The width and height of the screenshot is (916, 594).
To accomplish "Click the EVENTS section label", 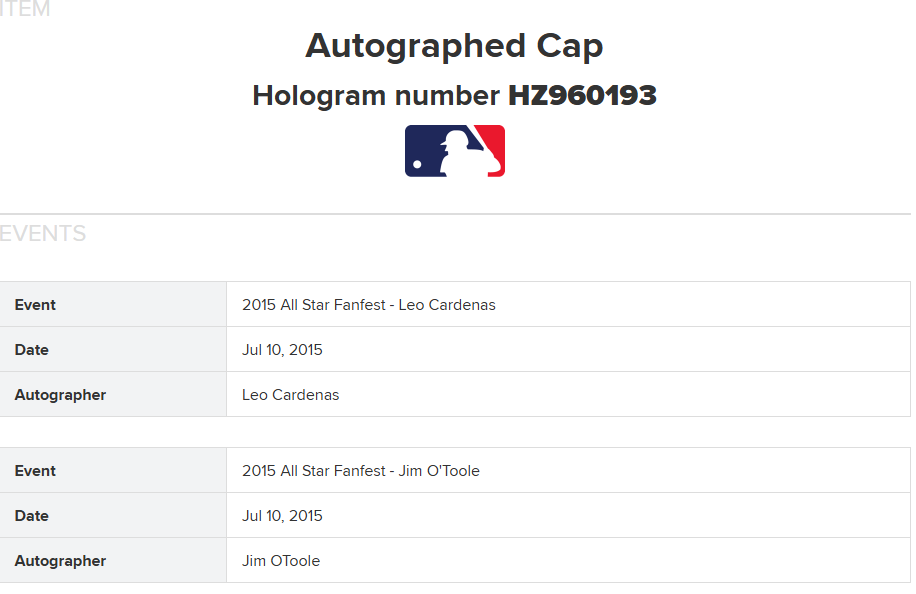I will (43, 234).
